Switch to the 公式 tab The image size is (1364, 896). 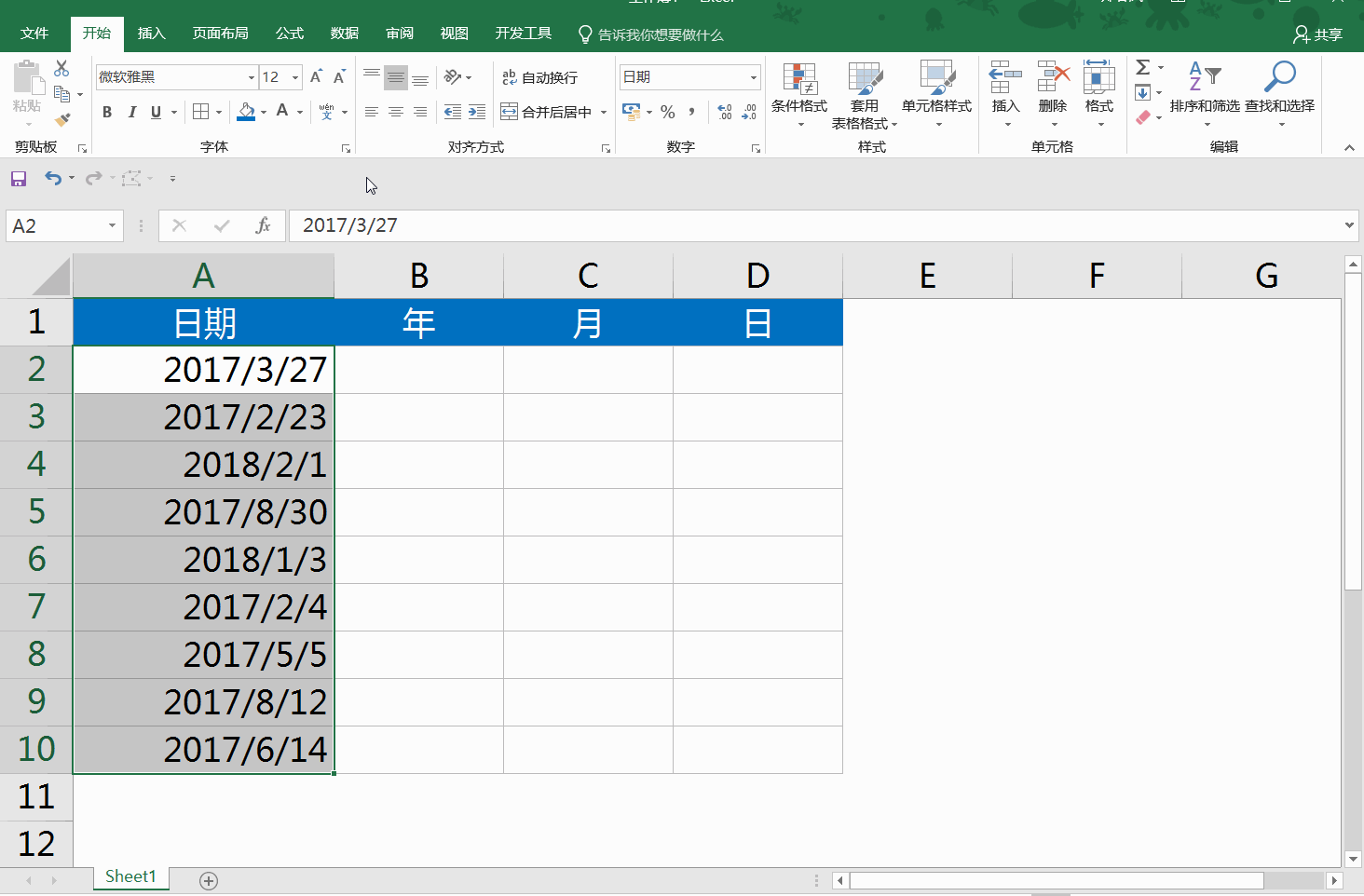pyautogui.click(x=290, y=34)
